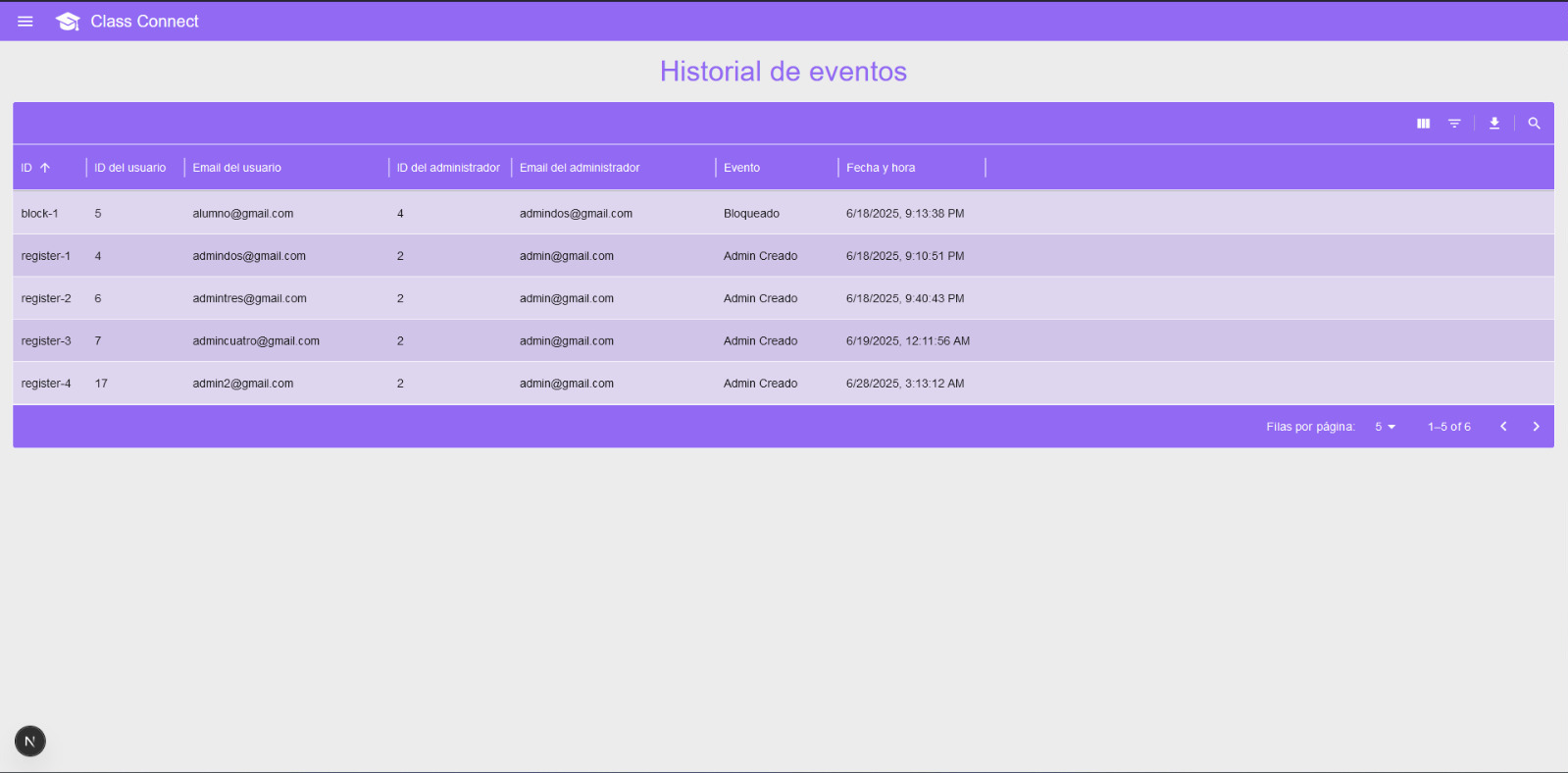Click the Filas por página label

[x=1310, y=427]
